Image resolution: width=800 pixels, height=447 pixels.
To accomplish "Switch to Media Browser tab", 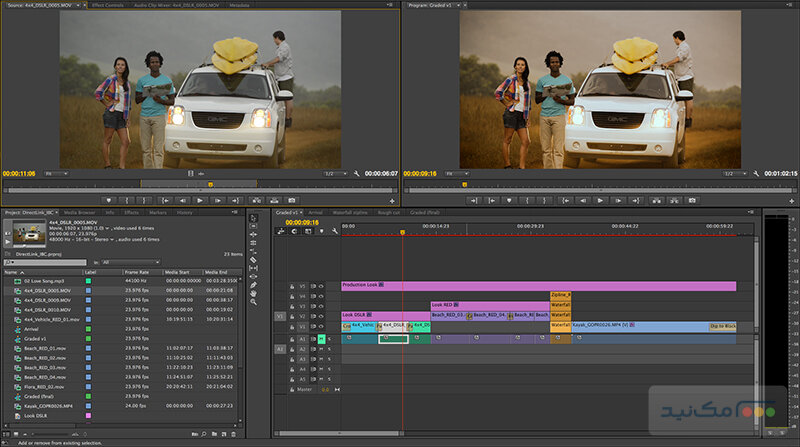I will 80,212.
